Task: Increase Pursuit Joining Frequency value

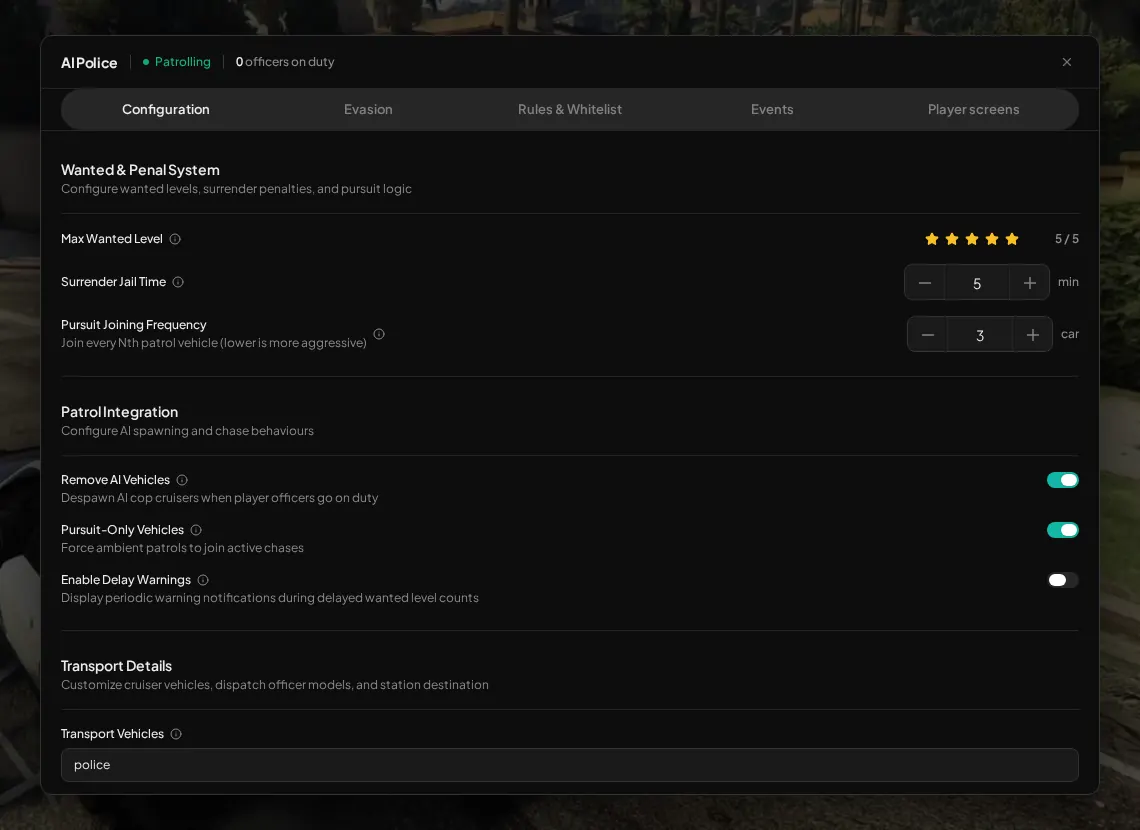Action: click(x=1032, y=335)
